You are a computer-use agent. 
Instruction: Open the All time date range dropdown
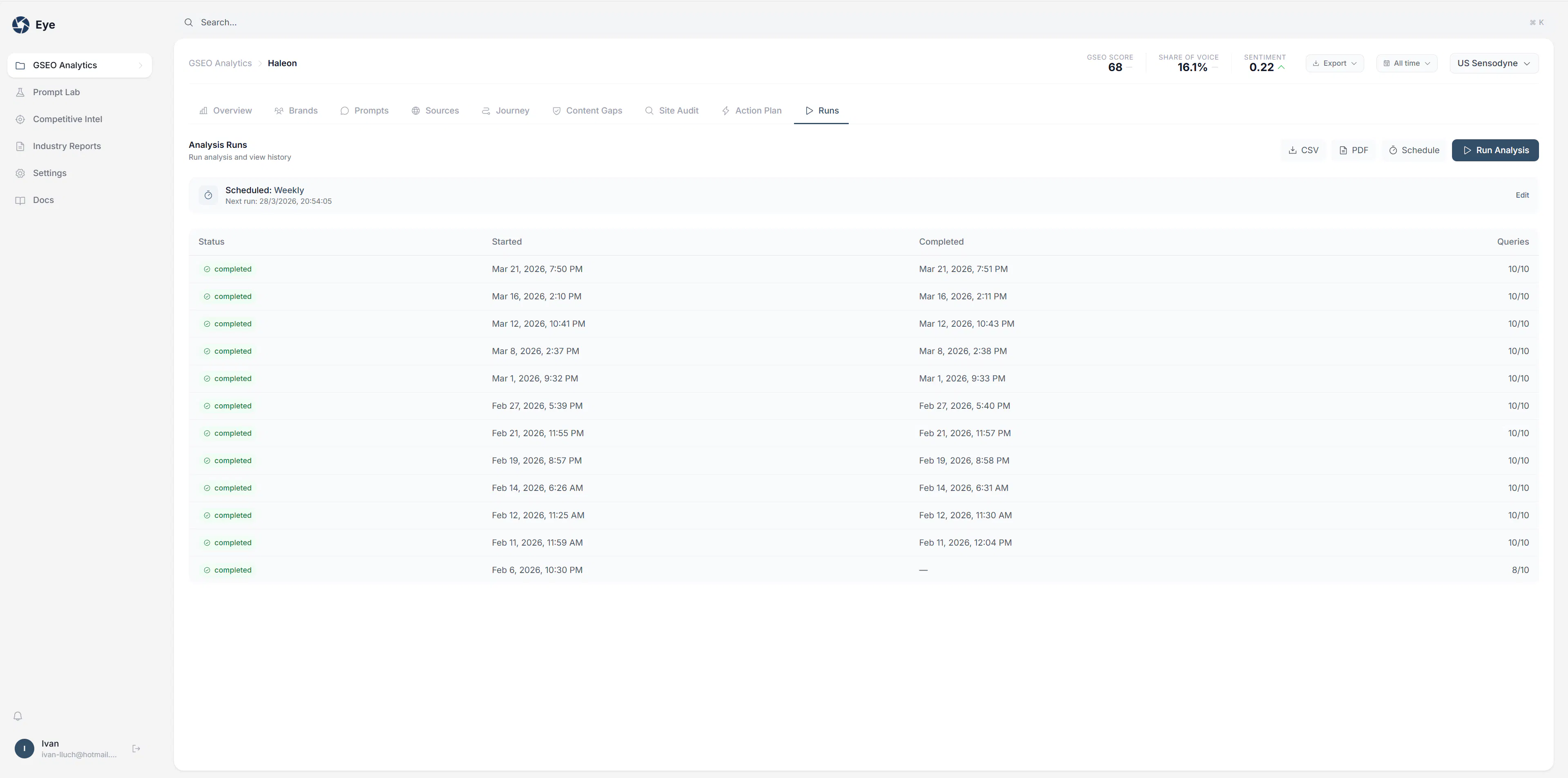coord(1407,63)
